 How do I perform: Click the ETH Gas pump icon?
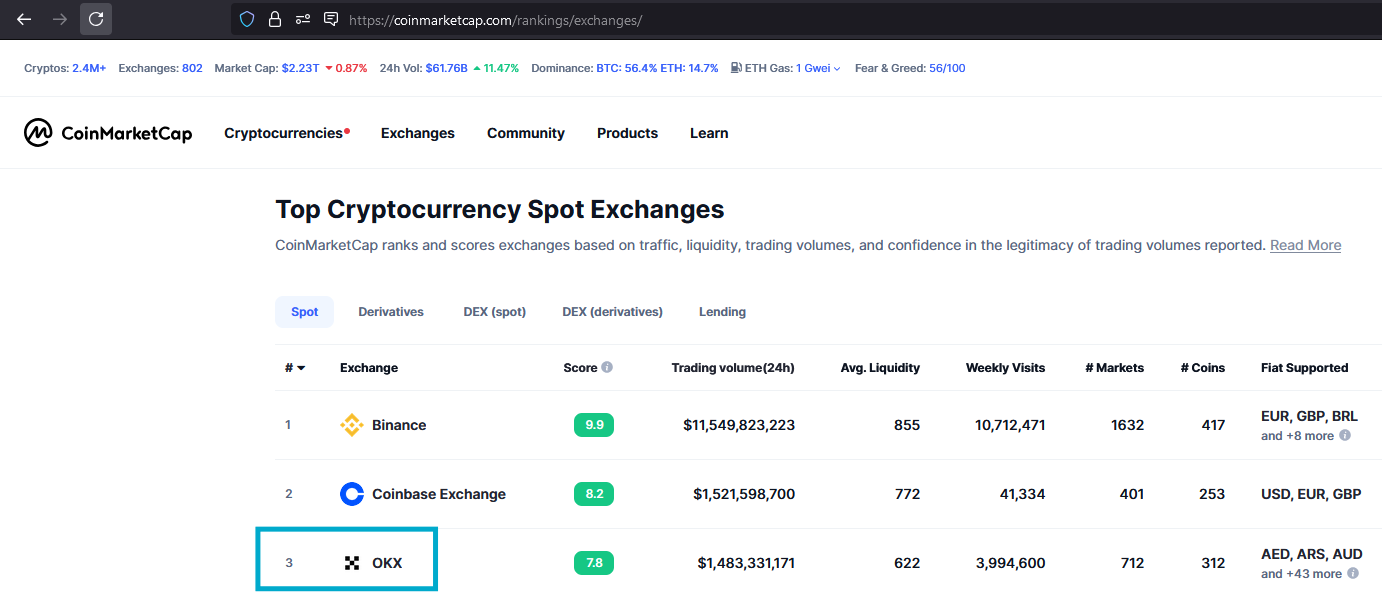point(736,68)
